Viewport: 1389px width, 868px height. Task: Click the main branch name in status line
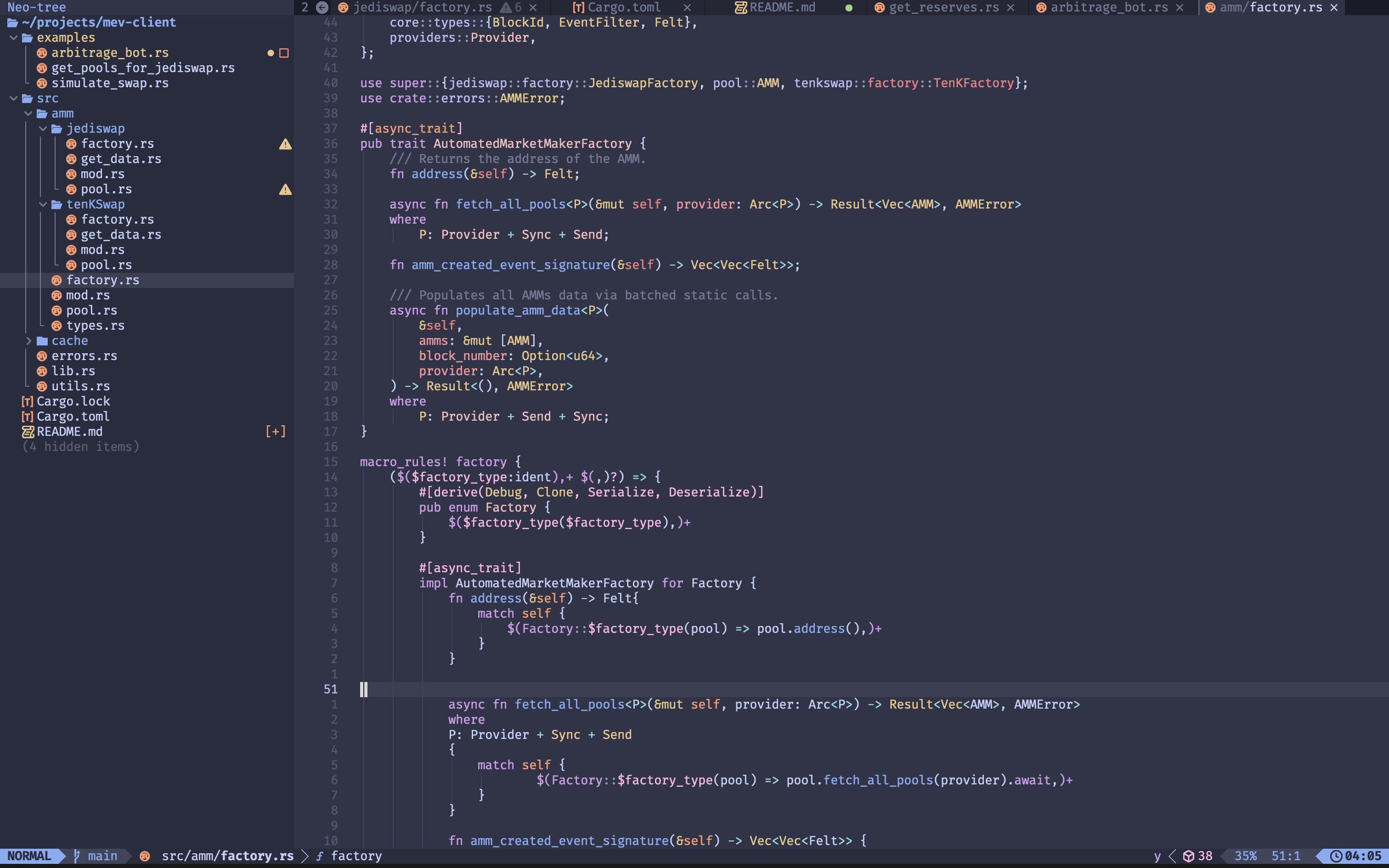click(103, 856)
